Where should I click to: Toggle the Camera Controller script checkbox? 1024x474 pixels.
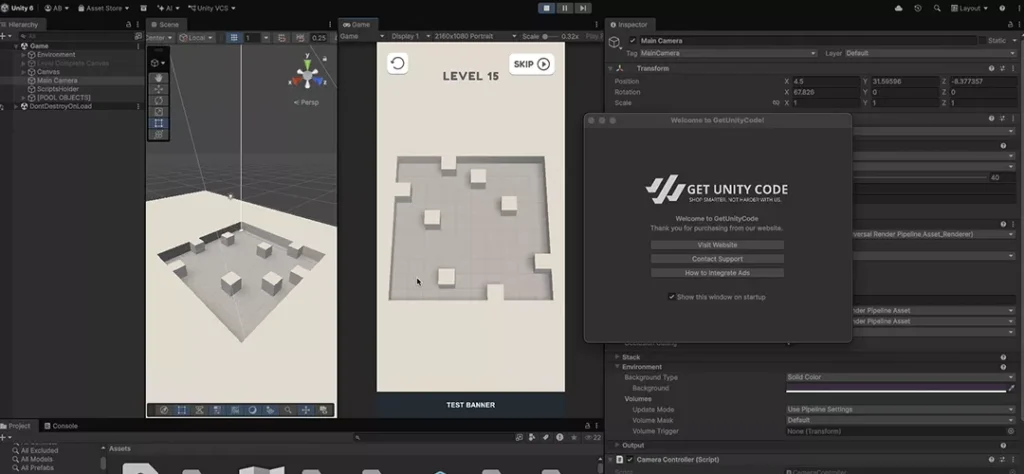(x=630, y=460)
